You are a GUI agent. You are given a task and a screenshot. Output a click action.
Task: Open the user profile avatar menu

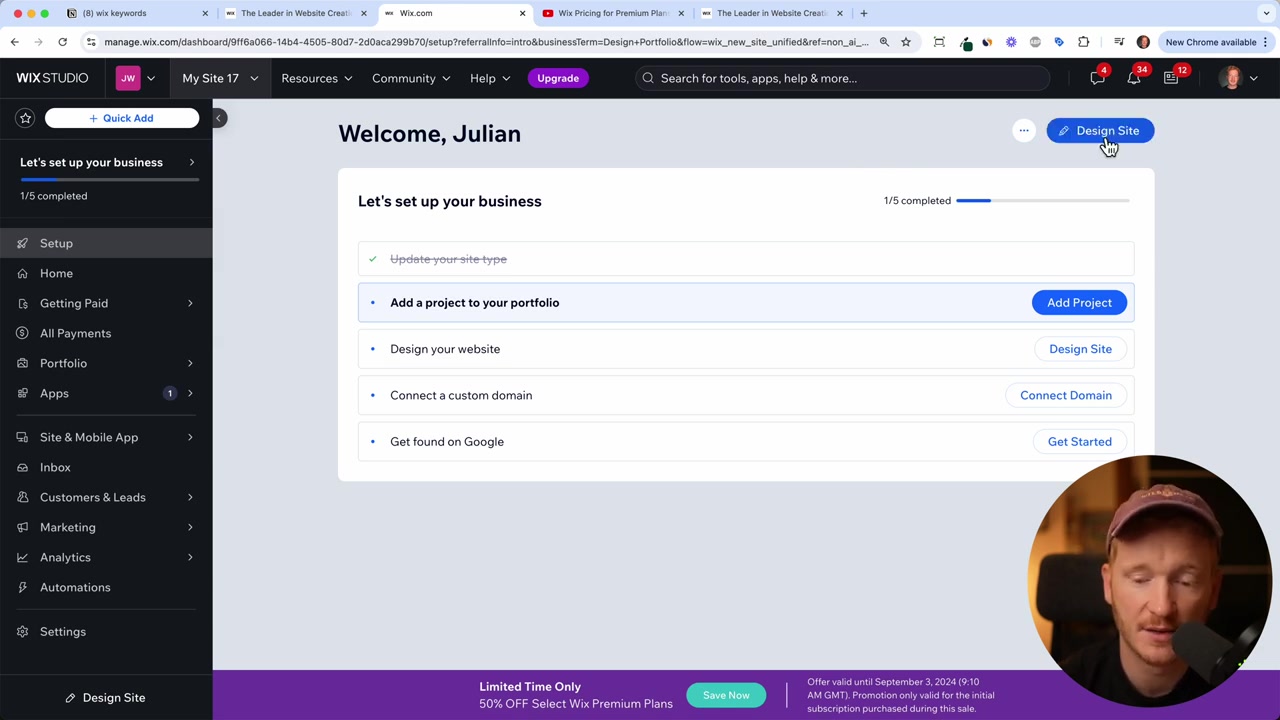[1238, 78]
